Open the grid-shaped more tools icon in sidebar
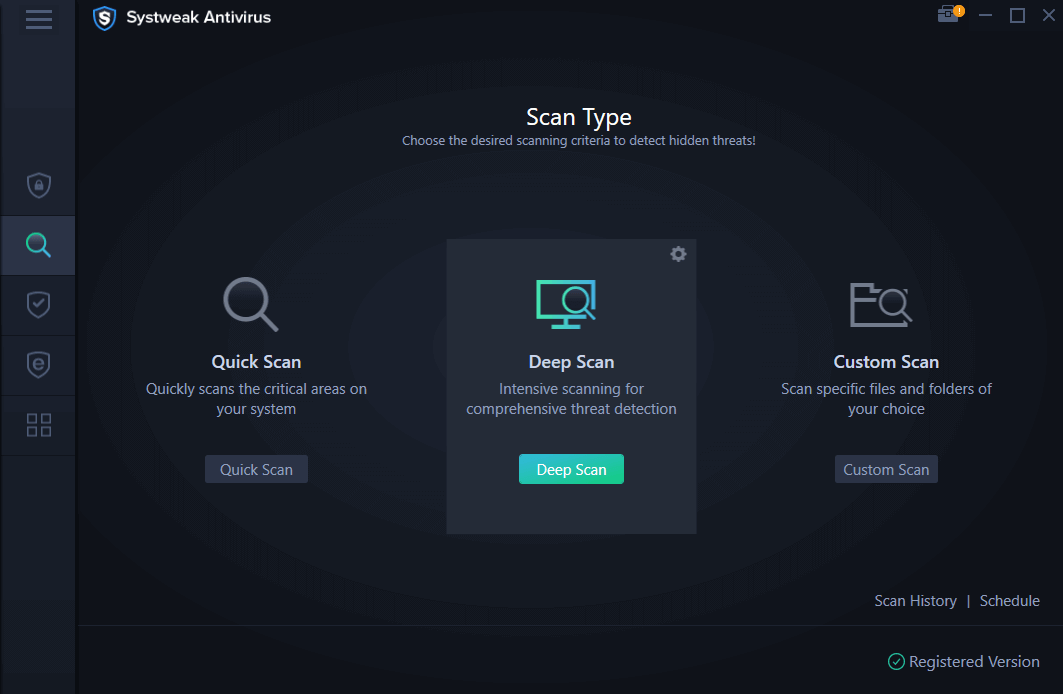The width and height of the screenshot is (1063, 694). (38, 424)
